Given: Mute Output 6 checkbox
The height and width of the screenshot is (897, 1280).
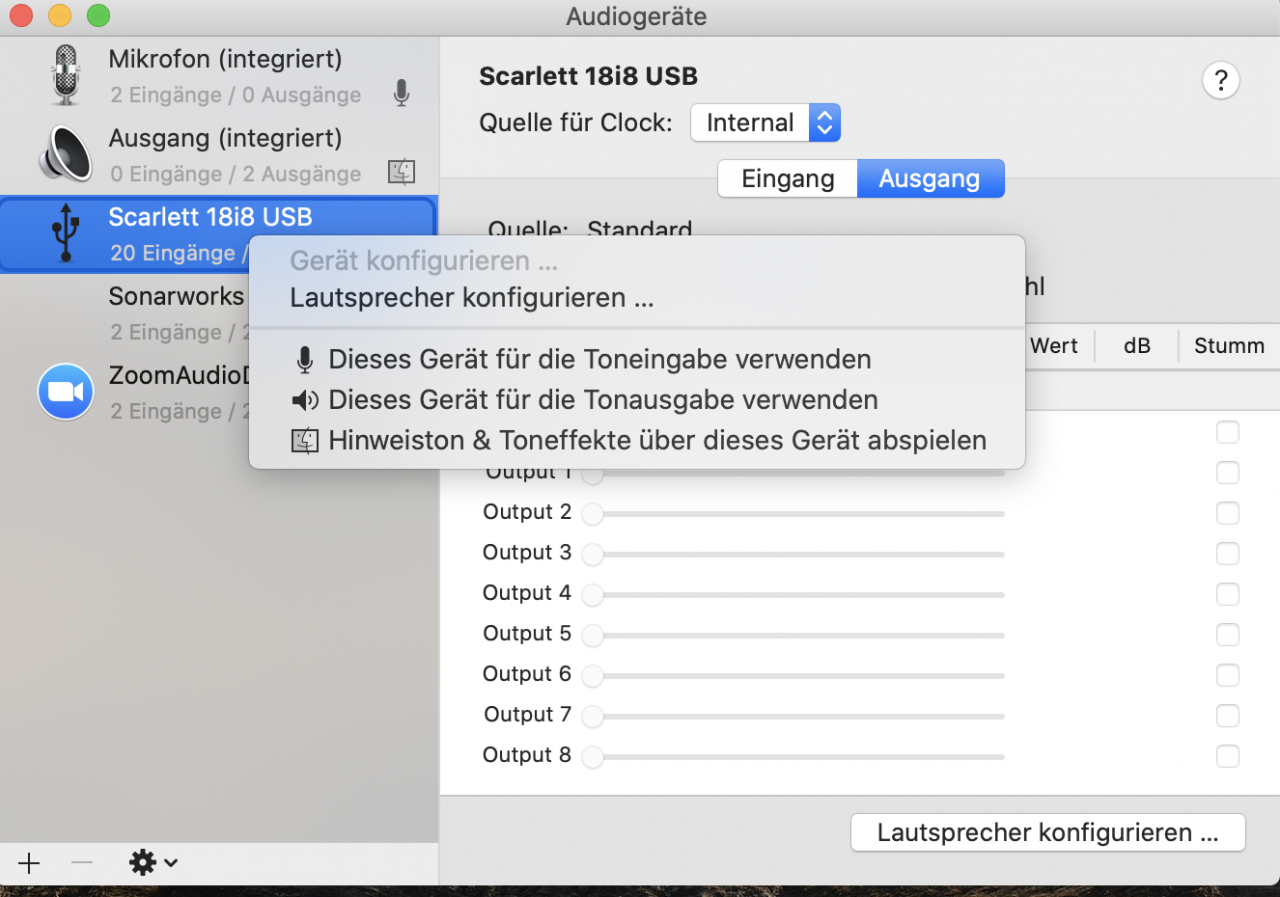Looking at the screenshot, I should (x=1227, y=675).
